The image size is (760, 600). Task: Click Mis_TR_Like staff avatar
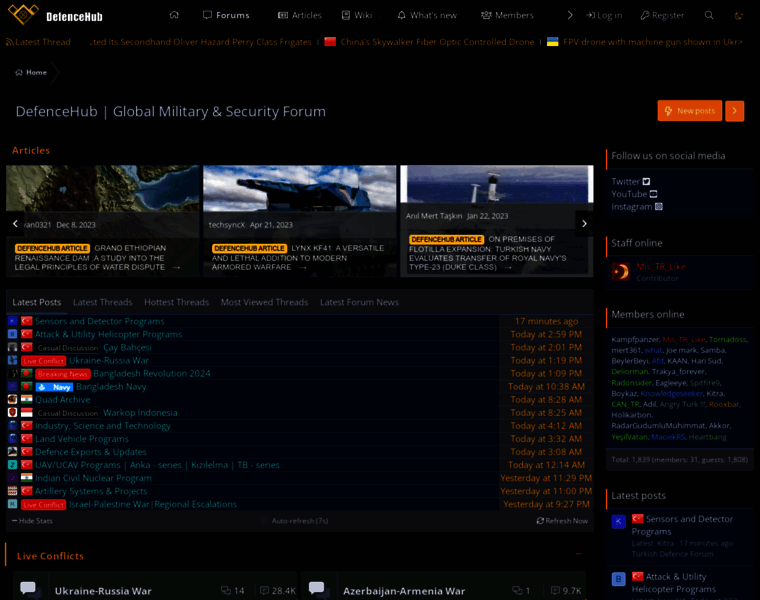tap(620, 271)
